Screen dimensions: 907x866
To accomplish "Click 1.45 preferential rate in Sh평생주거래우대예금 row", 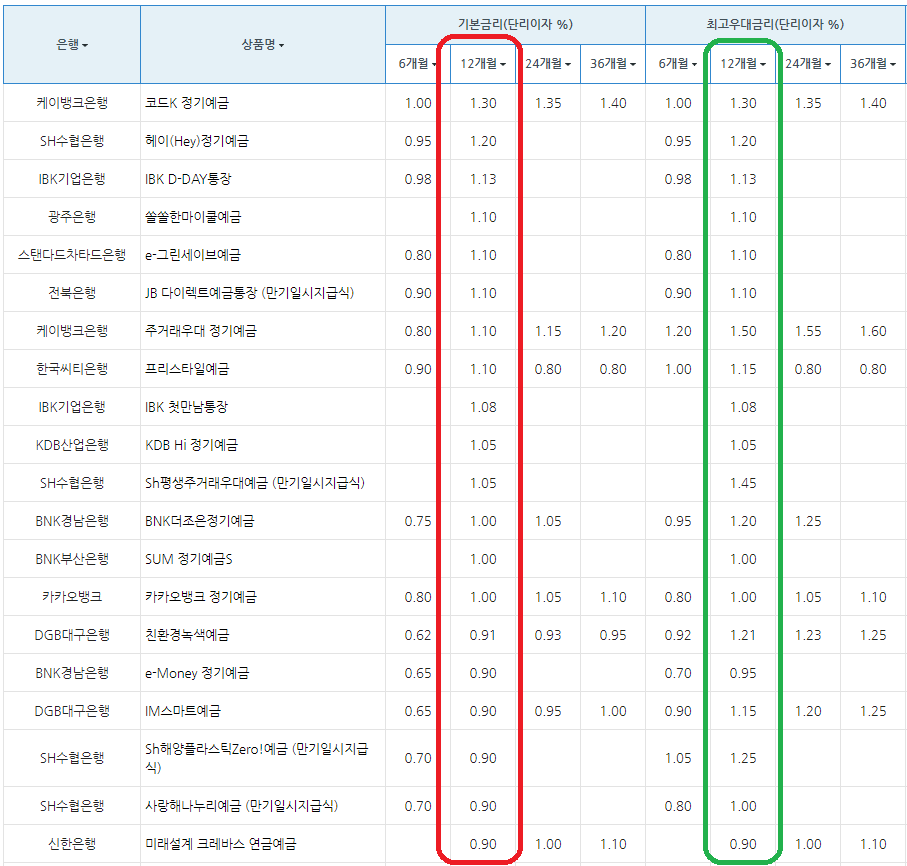I will click(743, 483).
